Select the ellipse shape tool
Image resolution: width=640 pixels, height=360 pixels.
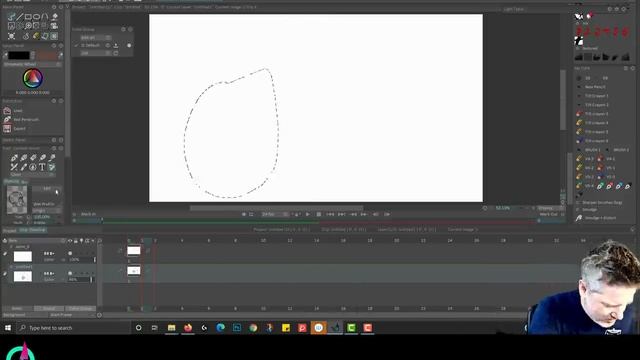pyautogui.click(x=36, y=17)
